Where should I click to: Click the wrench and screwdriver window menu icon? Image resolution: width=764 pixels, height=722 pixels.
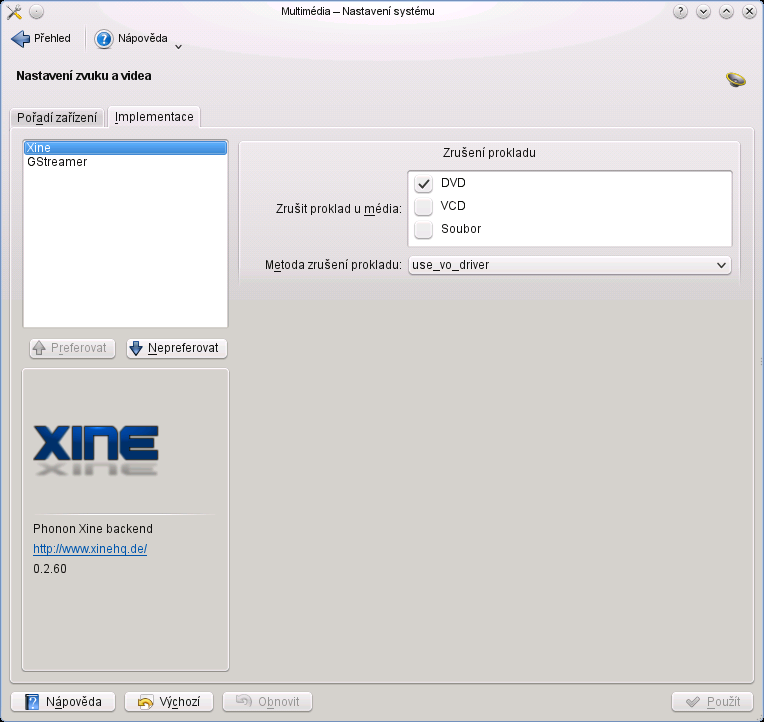15,12
